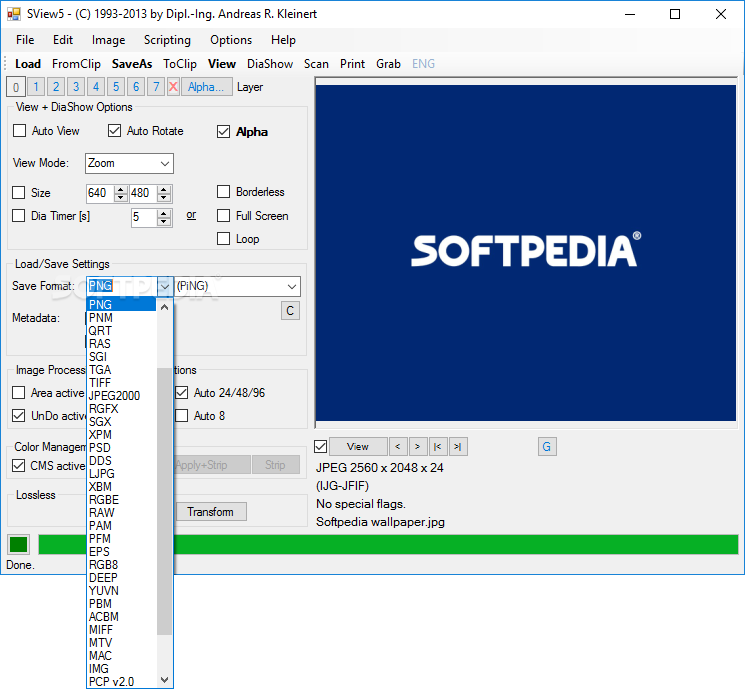Click the green status indicator square
Viewport: 745px width, 689px height.
point(19,545)
